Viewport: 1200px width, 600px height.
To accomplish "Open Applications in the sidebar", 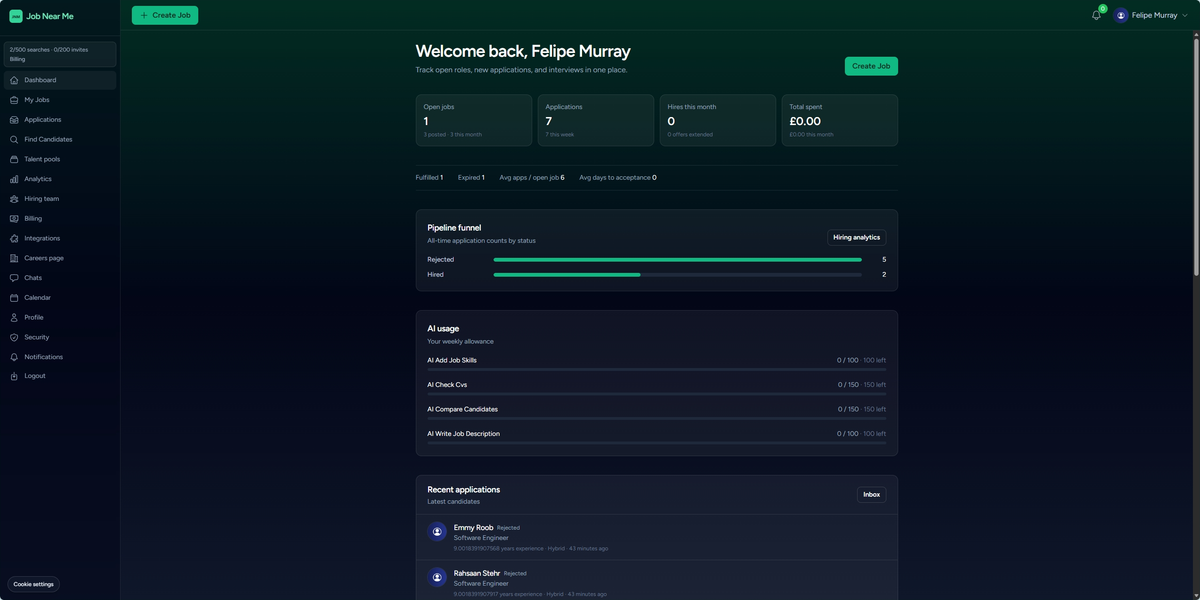I will [60, 120].
